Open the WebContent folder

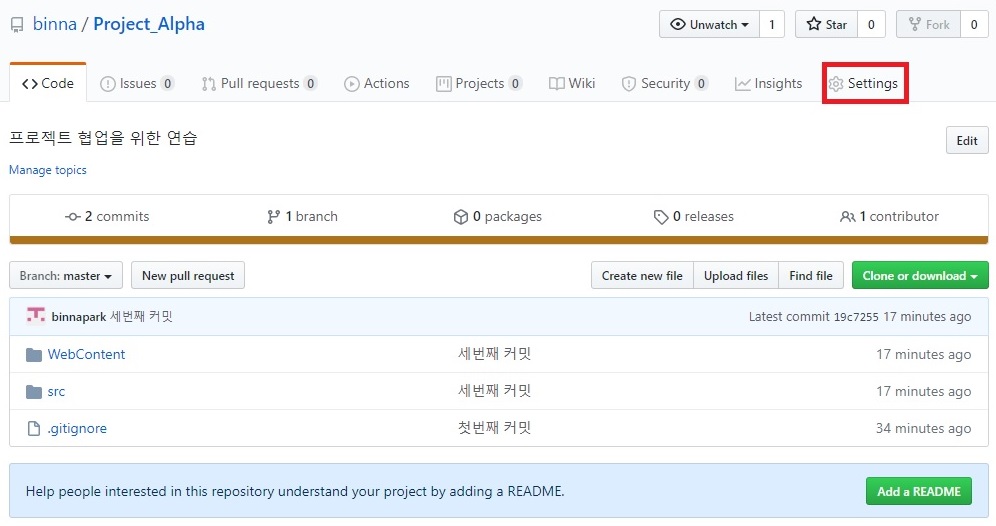point(86,354)
